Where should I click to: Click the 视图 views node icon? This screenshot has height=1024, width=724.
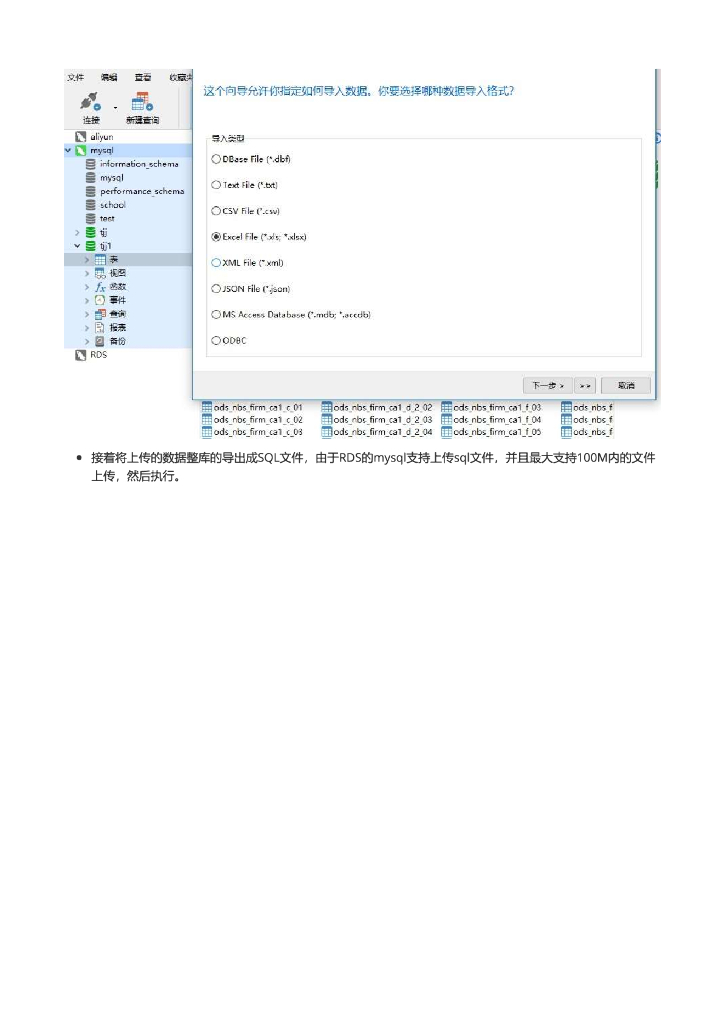pos(100,273)
